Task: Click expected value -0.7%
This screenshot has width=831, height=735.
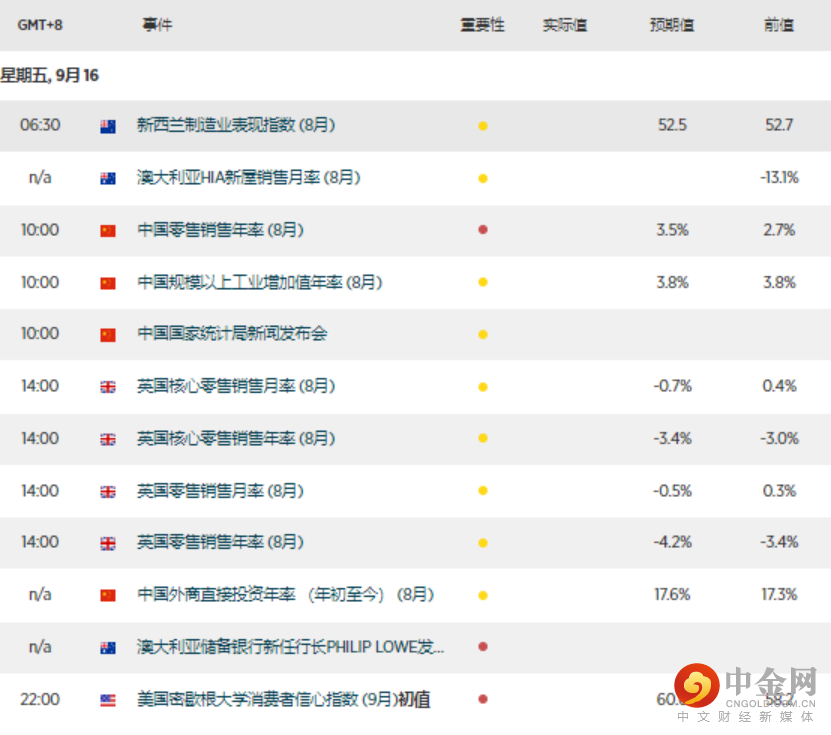Action: 672,386
